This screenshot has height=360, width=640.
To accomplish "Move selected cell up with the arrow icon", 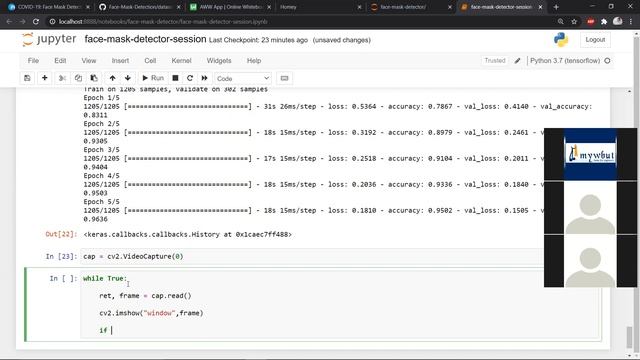I will (x=112, y=78).
